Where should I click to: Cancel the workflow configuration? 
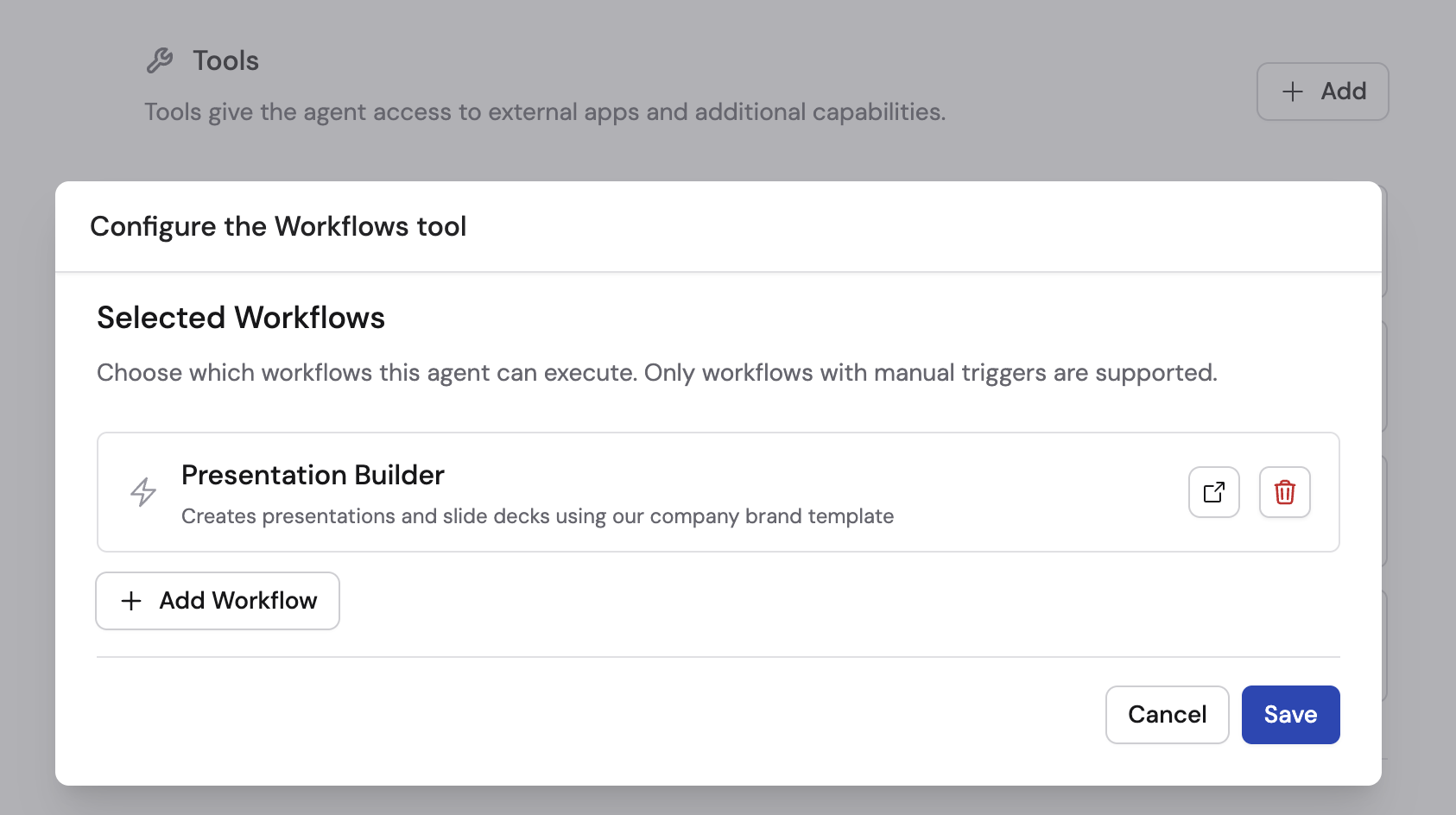click(x=1167, y=714)
